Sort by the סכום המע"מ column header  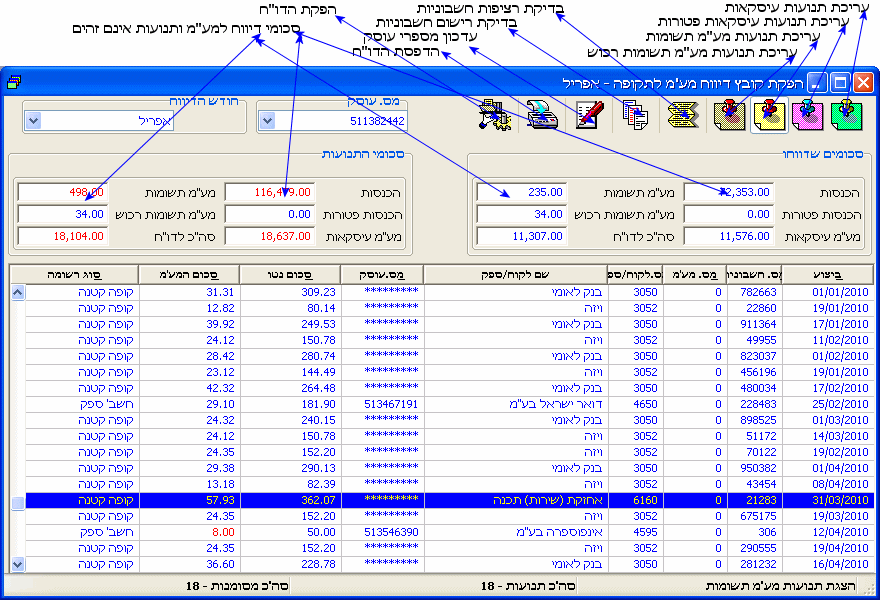click(189, 274)
